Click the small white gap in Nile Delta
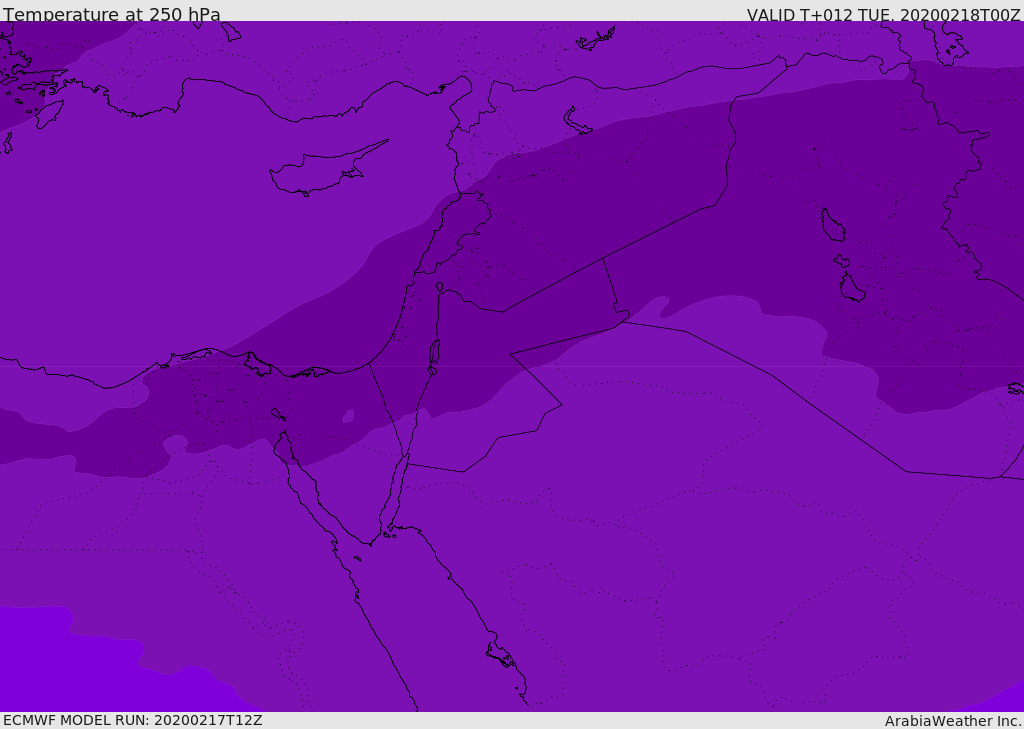 [348, 416]
